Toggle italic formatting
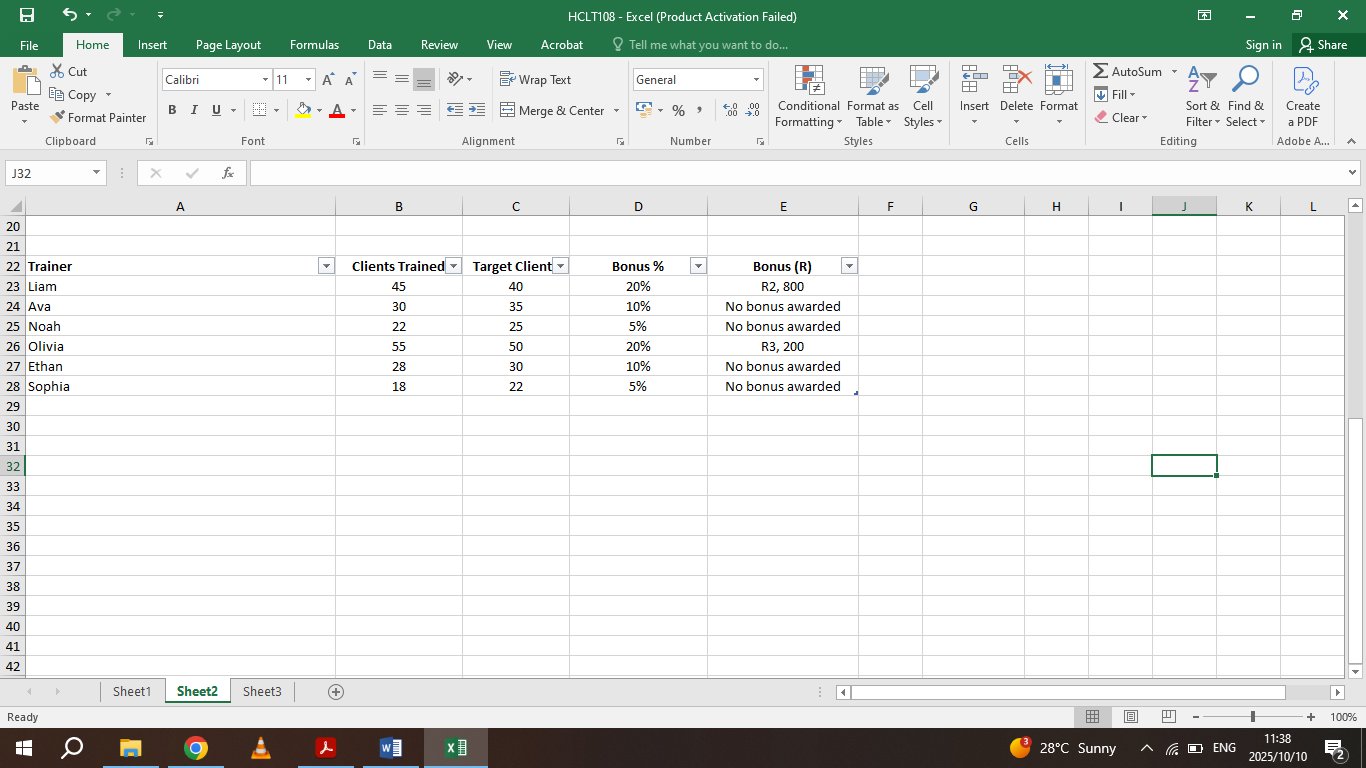This screenshot has height=768, width=1366. pyautogui.click(x=193, y=110)
